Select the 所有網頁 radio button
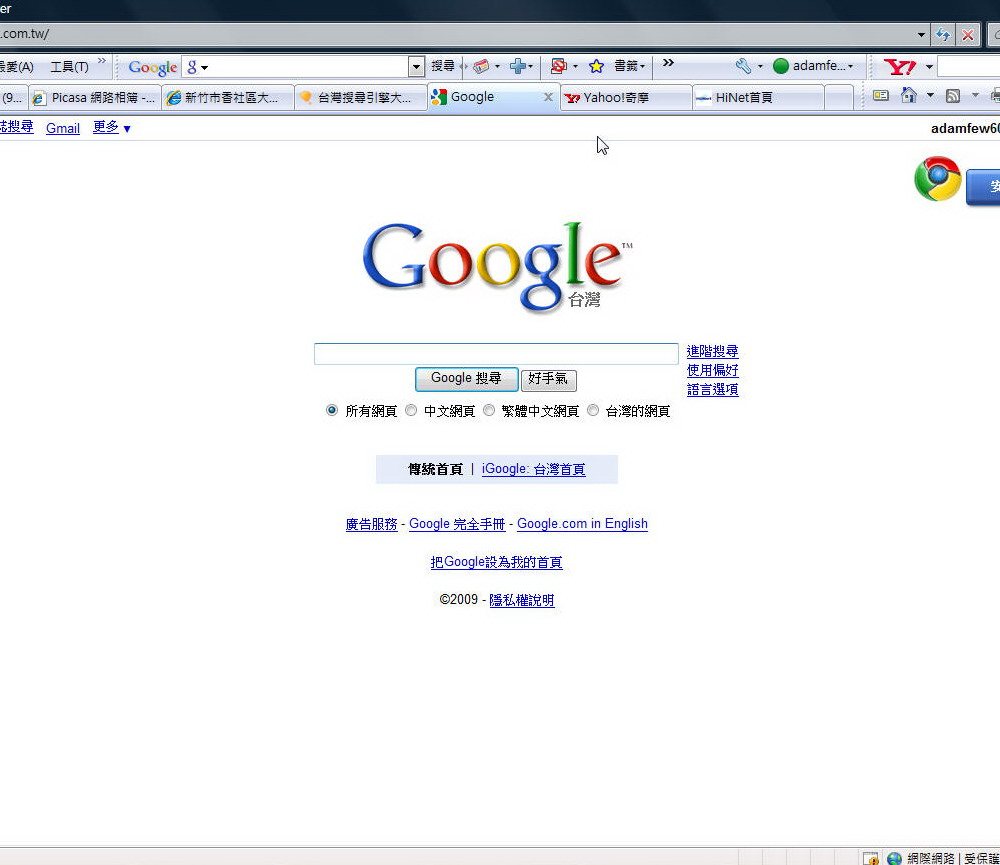The image size is (1000, 865). (332, 411)
